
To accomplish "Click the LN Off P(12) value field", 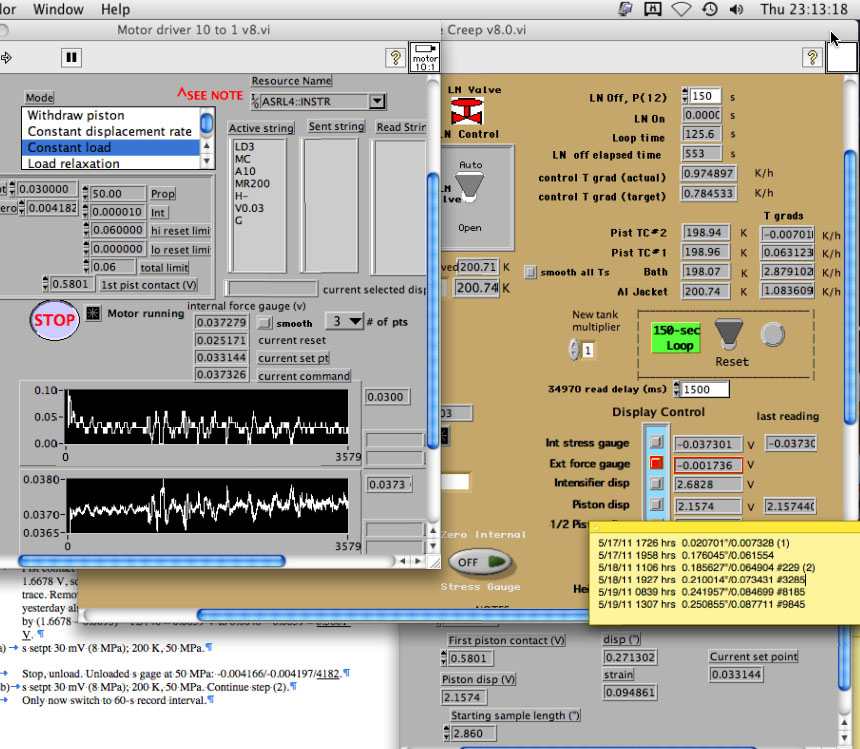I will tap(705, 96).
